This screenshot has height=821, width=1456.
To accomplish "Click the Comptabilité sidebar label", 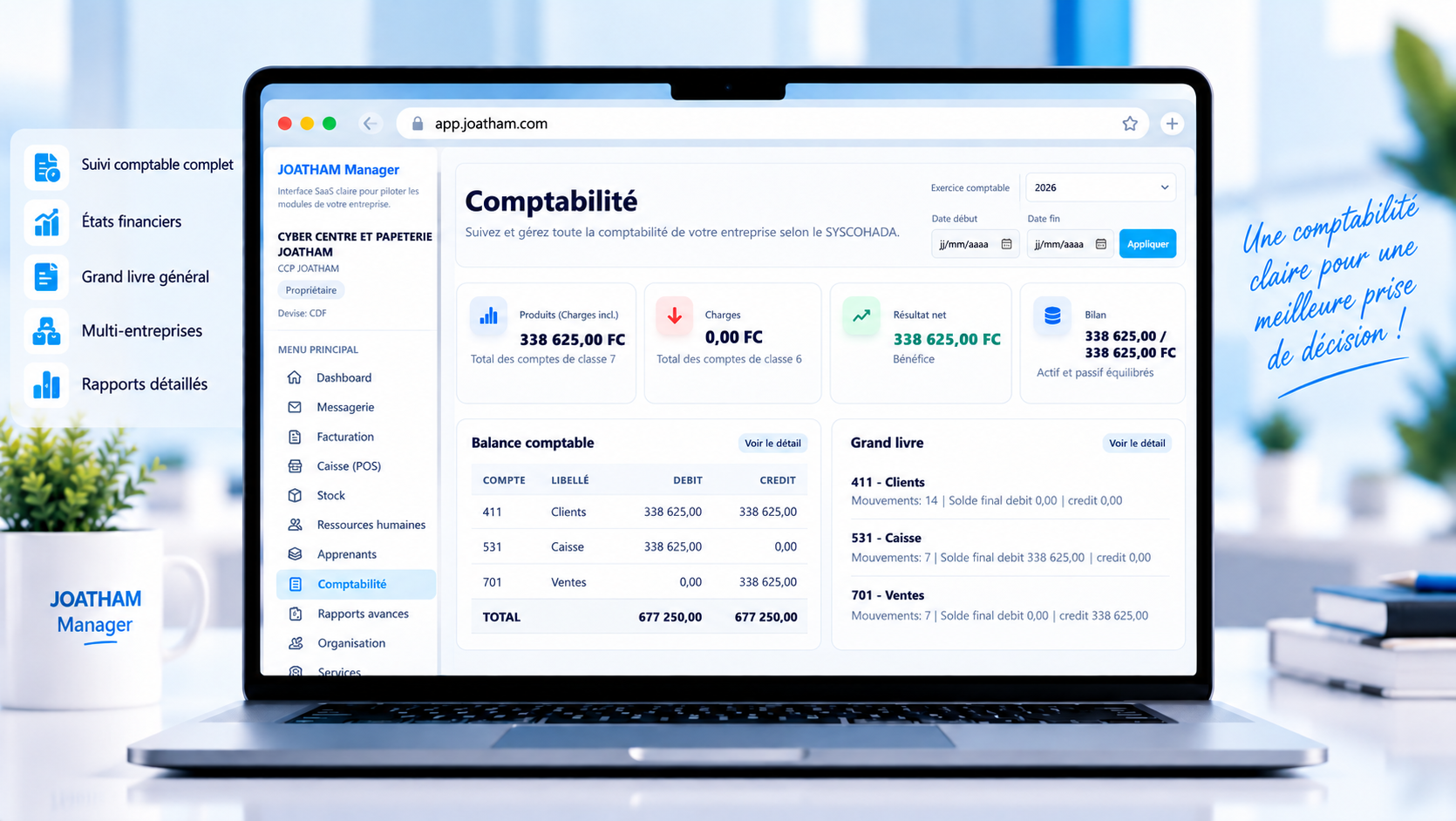I will click(x=352, y=584).
